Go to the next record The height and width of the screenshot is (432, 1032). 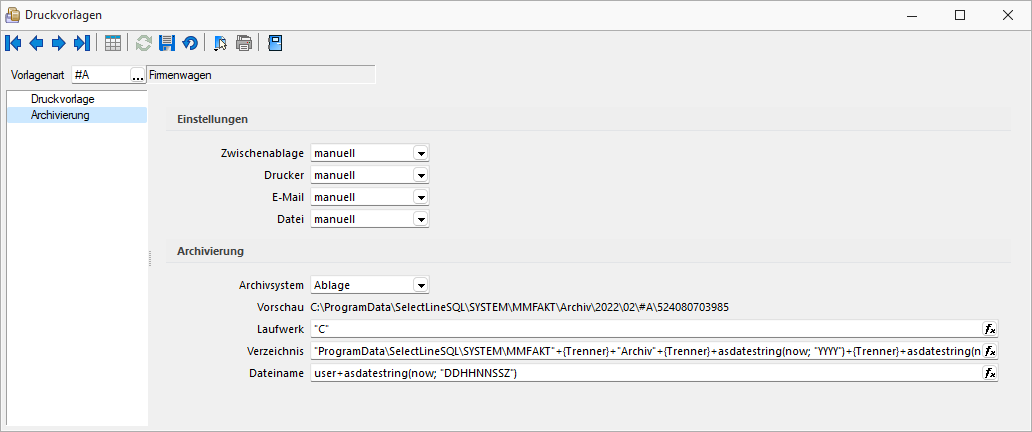pos(58,43)
